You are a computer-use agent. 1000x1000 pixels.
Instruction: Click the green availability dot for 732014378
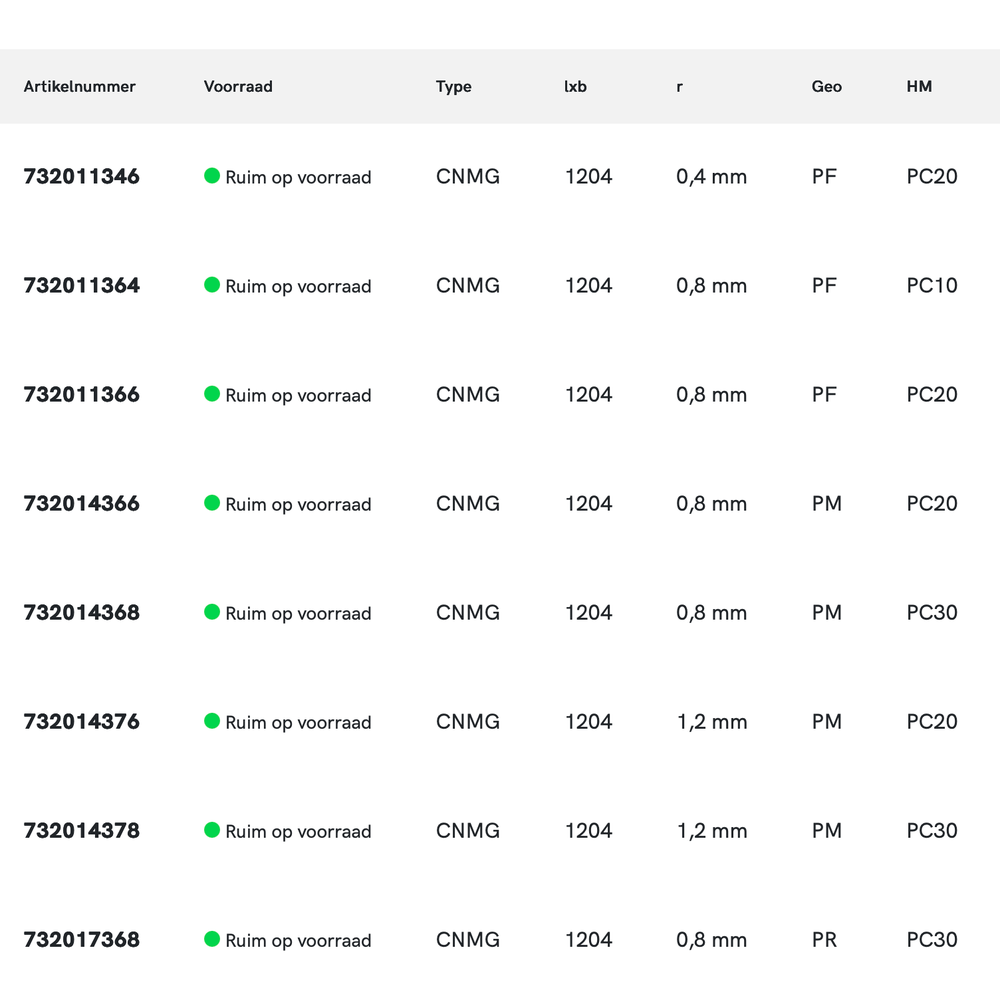(212, 830)
